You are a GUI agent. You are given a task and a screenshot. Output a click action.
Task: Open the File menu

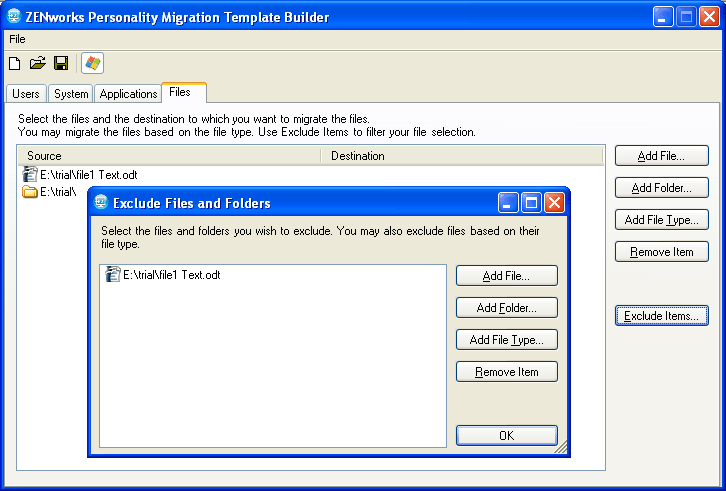[17, 39]
